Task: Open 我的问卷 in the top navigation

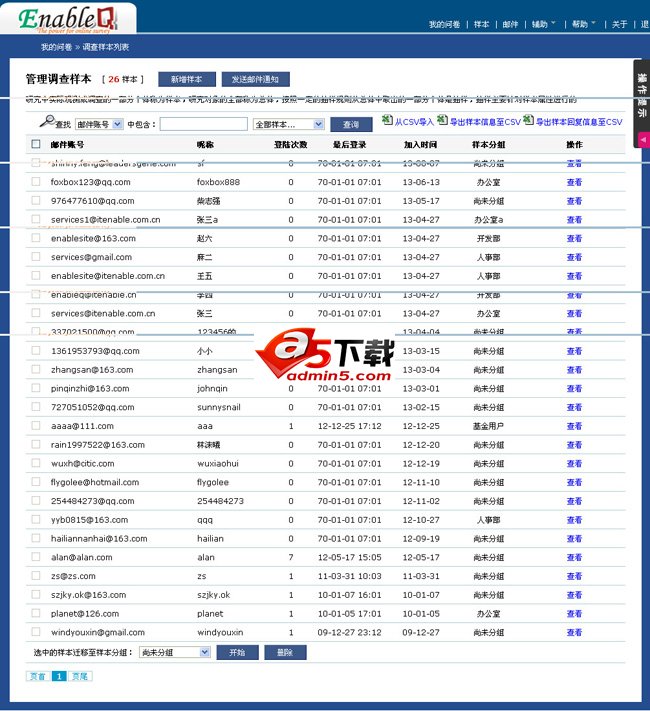Action: click(445, 24)
